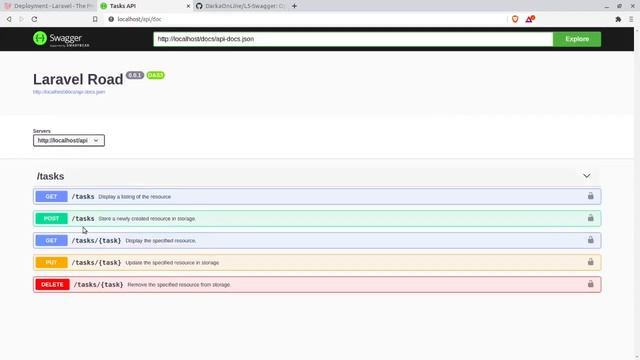Click the OAS3 badge
The height and width of the screenshot is (360, 640).
point(155,75)
